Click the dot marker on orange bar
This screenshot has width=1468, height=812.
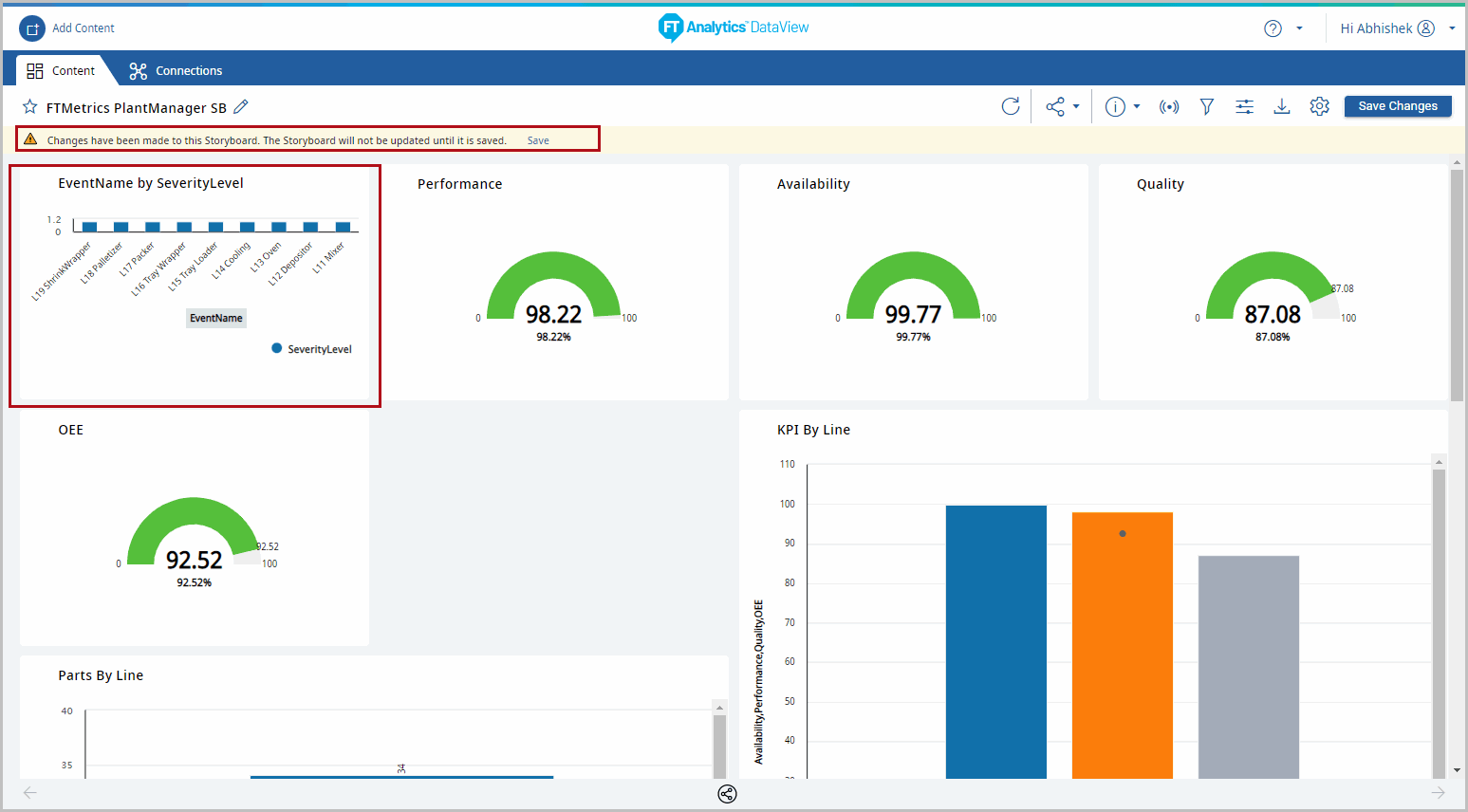click(x=1123, y=534)
